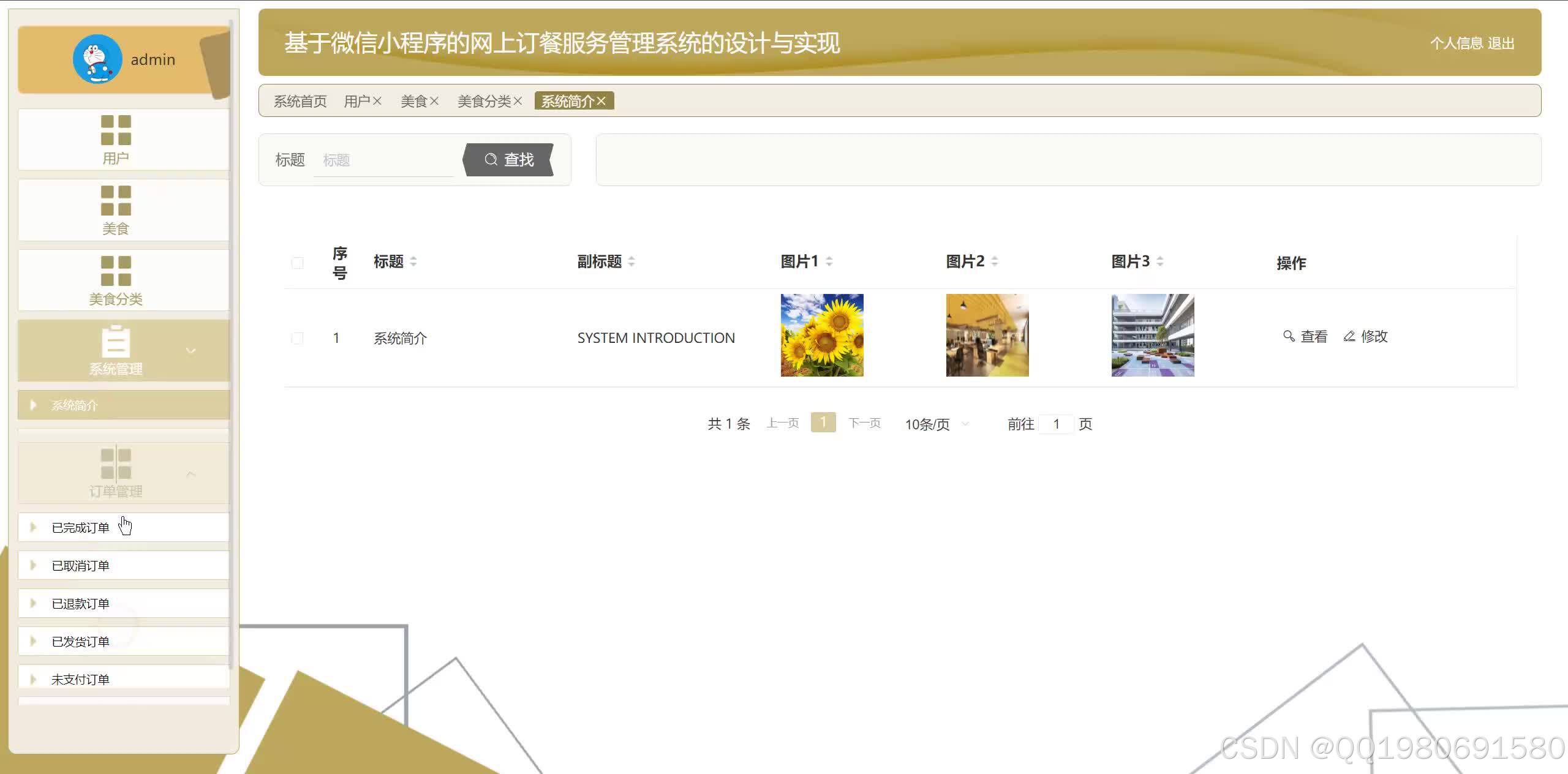Sort by 标题 column arrows

click(413, 261)
